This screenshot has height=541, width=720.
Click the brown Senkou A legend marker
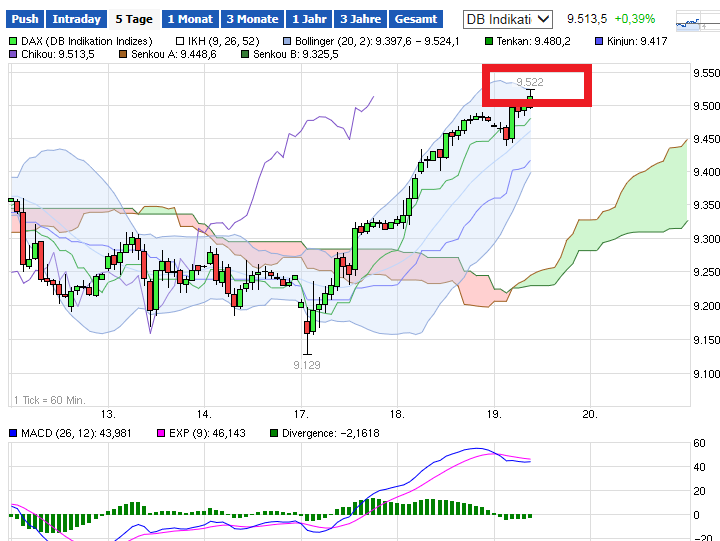(124, 54)
